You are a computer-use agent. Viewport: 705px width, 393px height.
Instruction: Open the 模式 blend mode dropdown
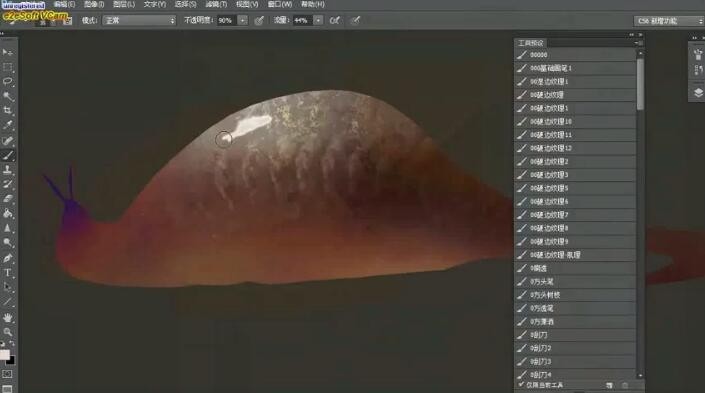[139, 20]
